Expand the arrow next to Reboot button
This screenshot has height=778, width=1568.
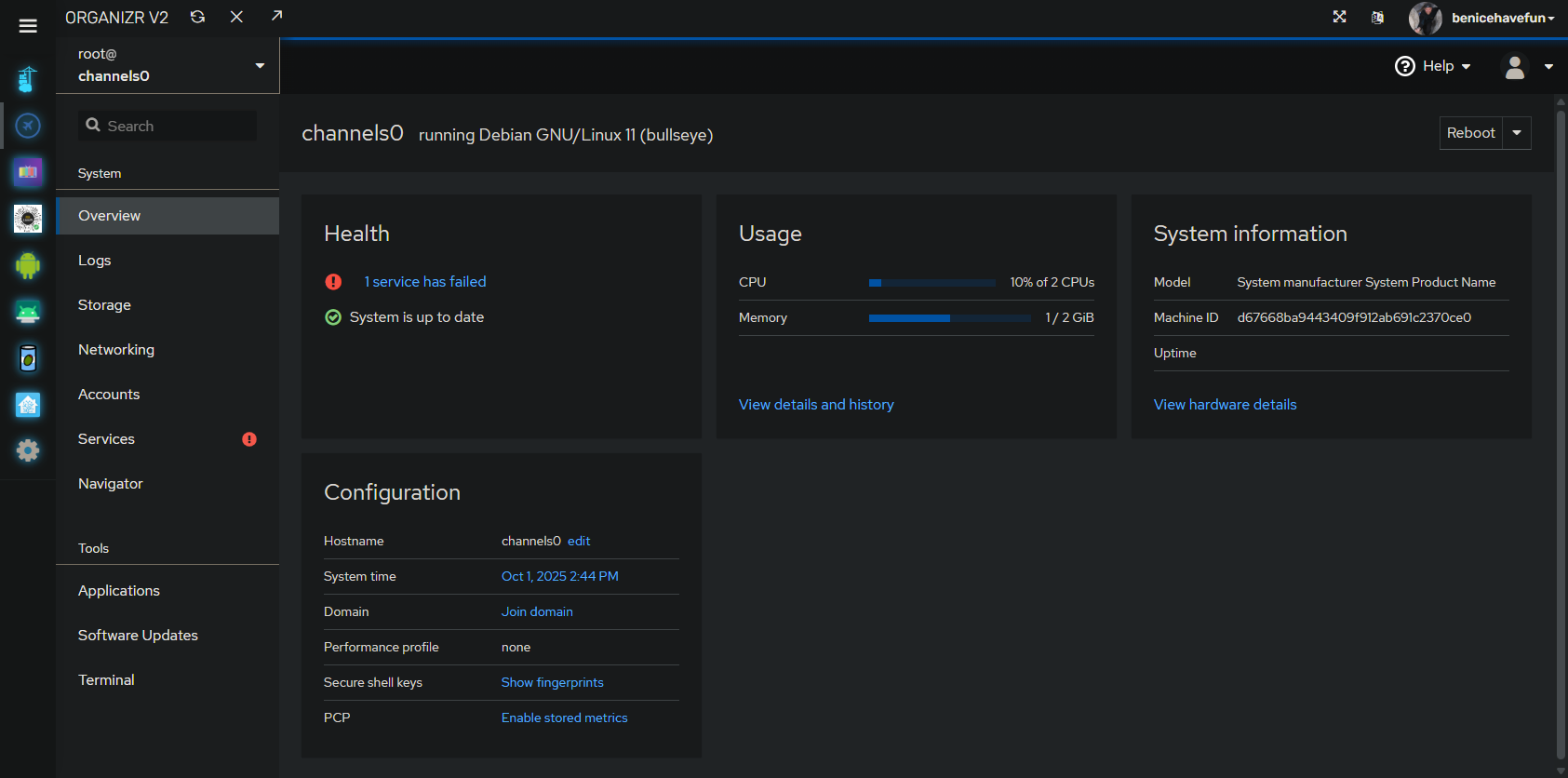point(1517,133)
